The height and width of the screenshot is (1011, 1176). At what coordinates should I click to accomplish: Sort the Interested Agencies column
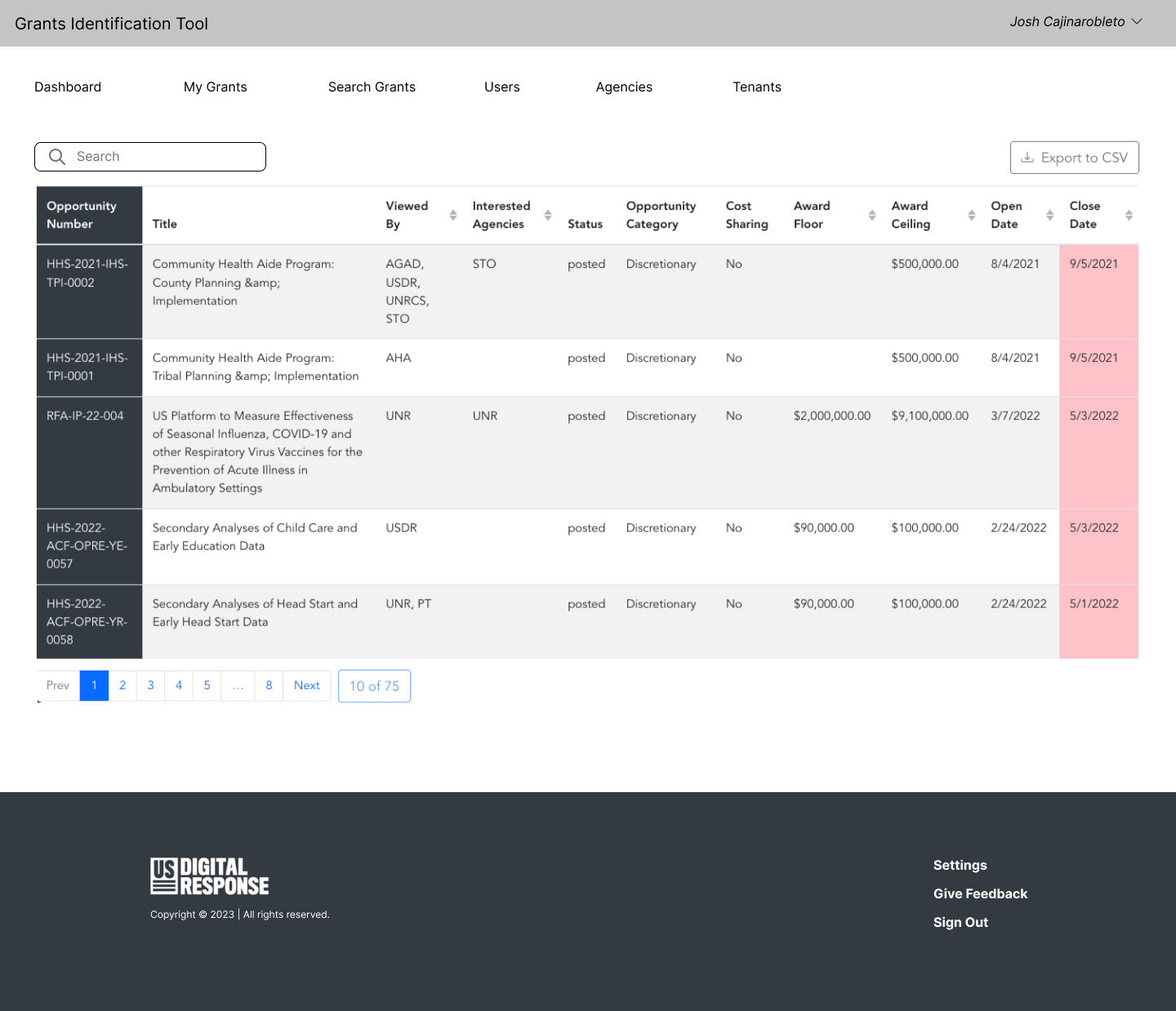(547, 215)
